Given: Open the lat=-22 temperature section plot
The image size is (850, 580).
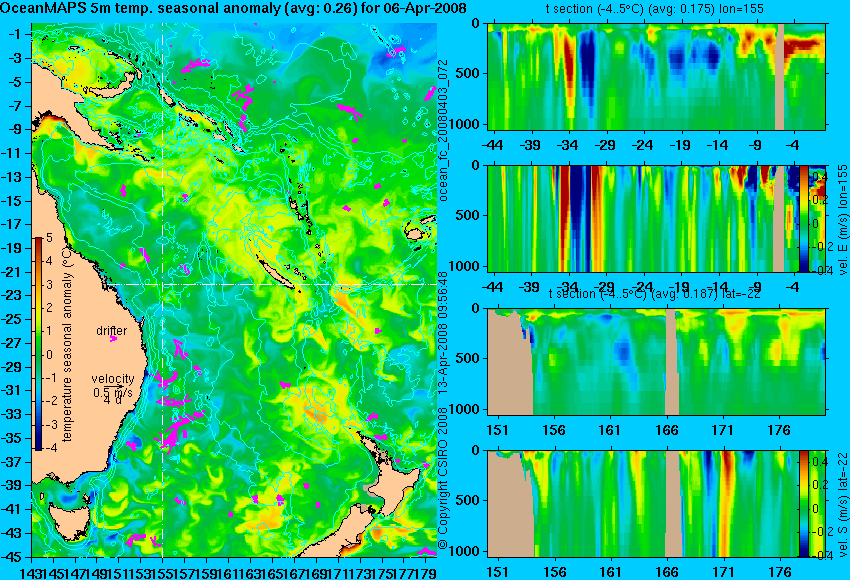Looking at the screenshot, I should (657, 362).
